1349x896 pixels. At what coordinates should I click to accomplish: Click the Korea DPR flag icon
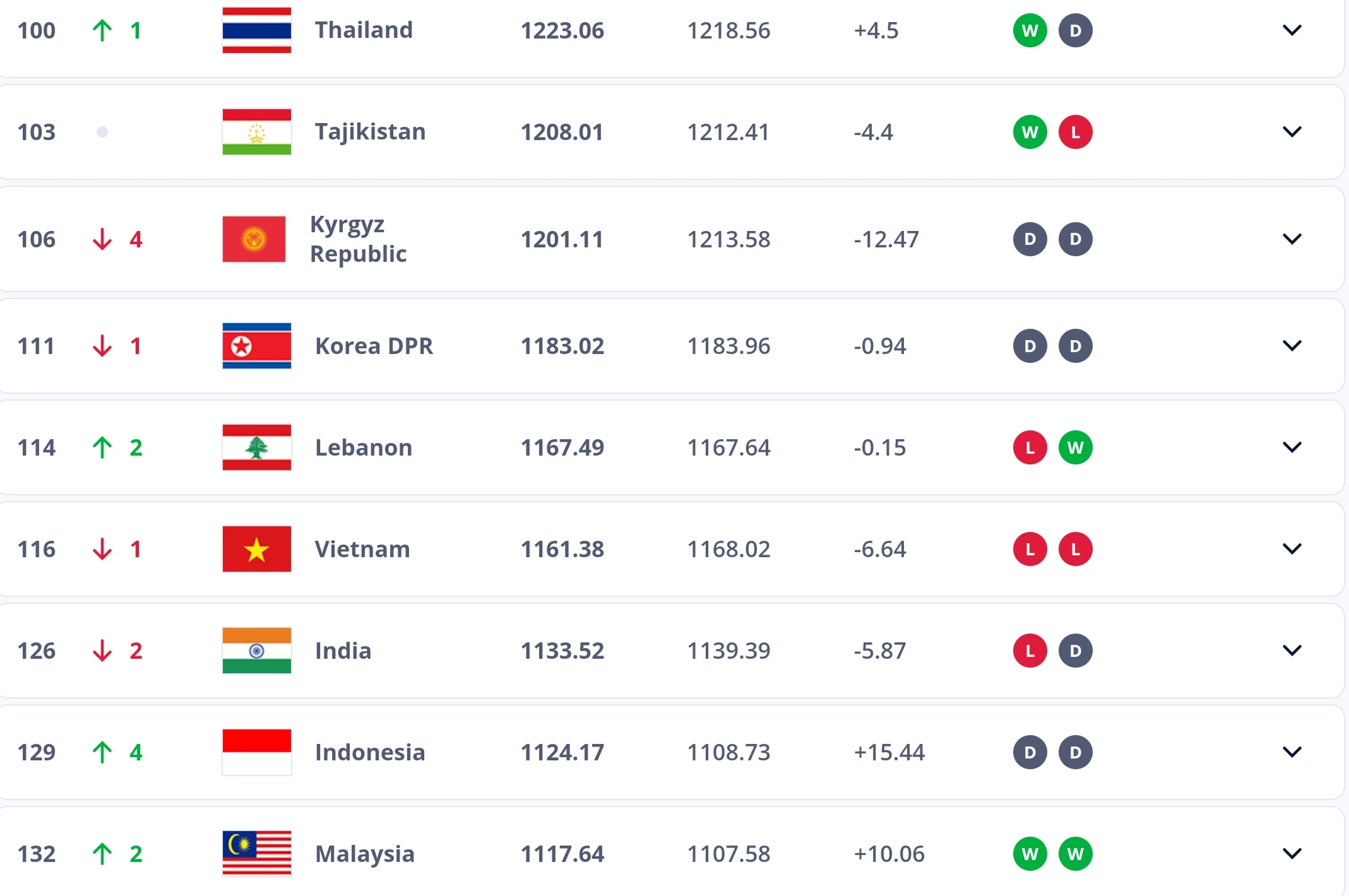point(257,346)
